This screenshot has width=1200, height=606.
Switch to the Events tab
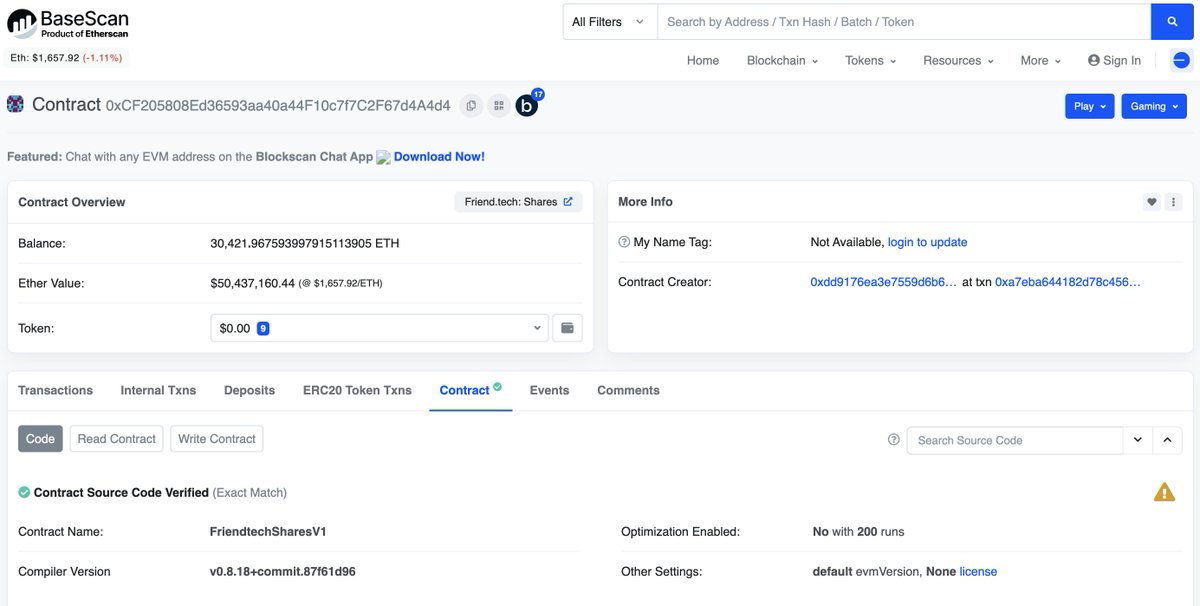tap(549, 390)
